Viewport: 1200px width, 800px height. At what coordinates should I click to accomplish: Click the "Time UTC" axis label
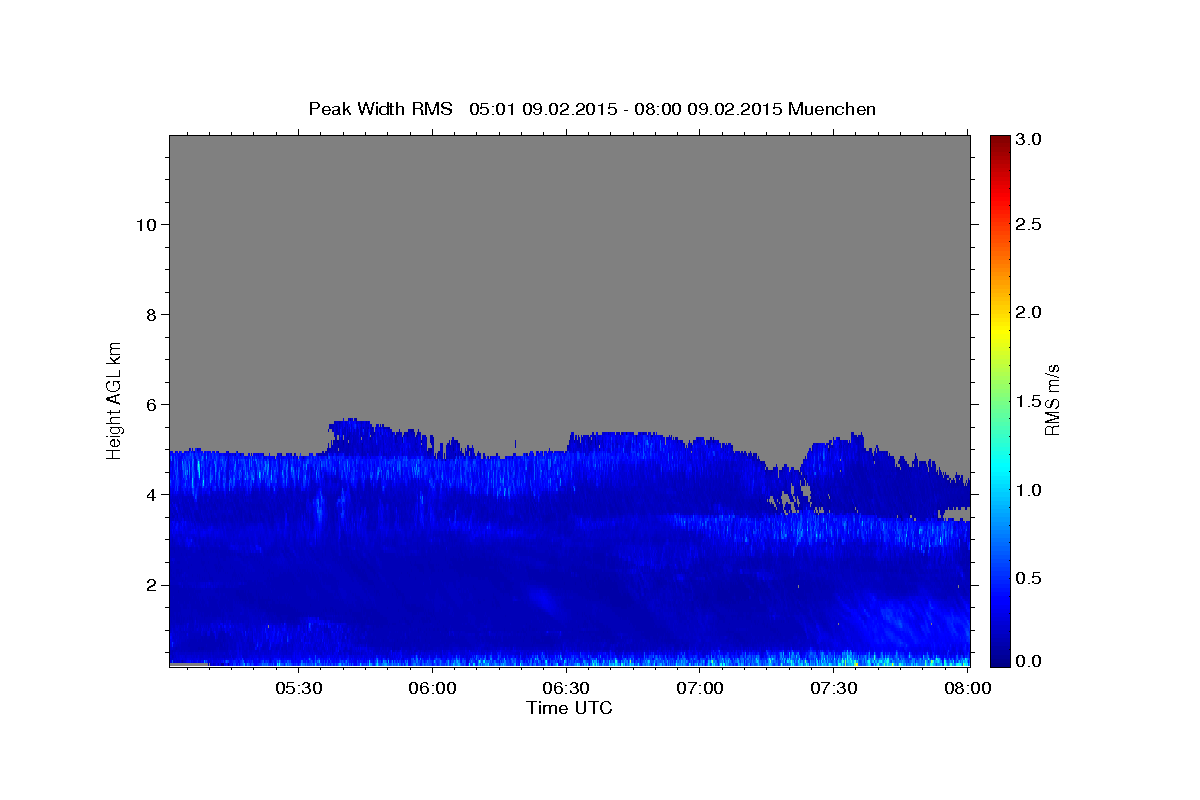pos(569,708)
